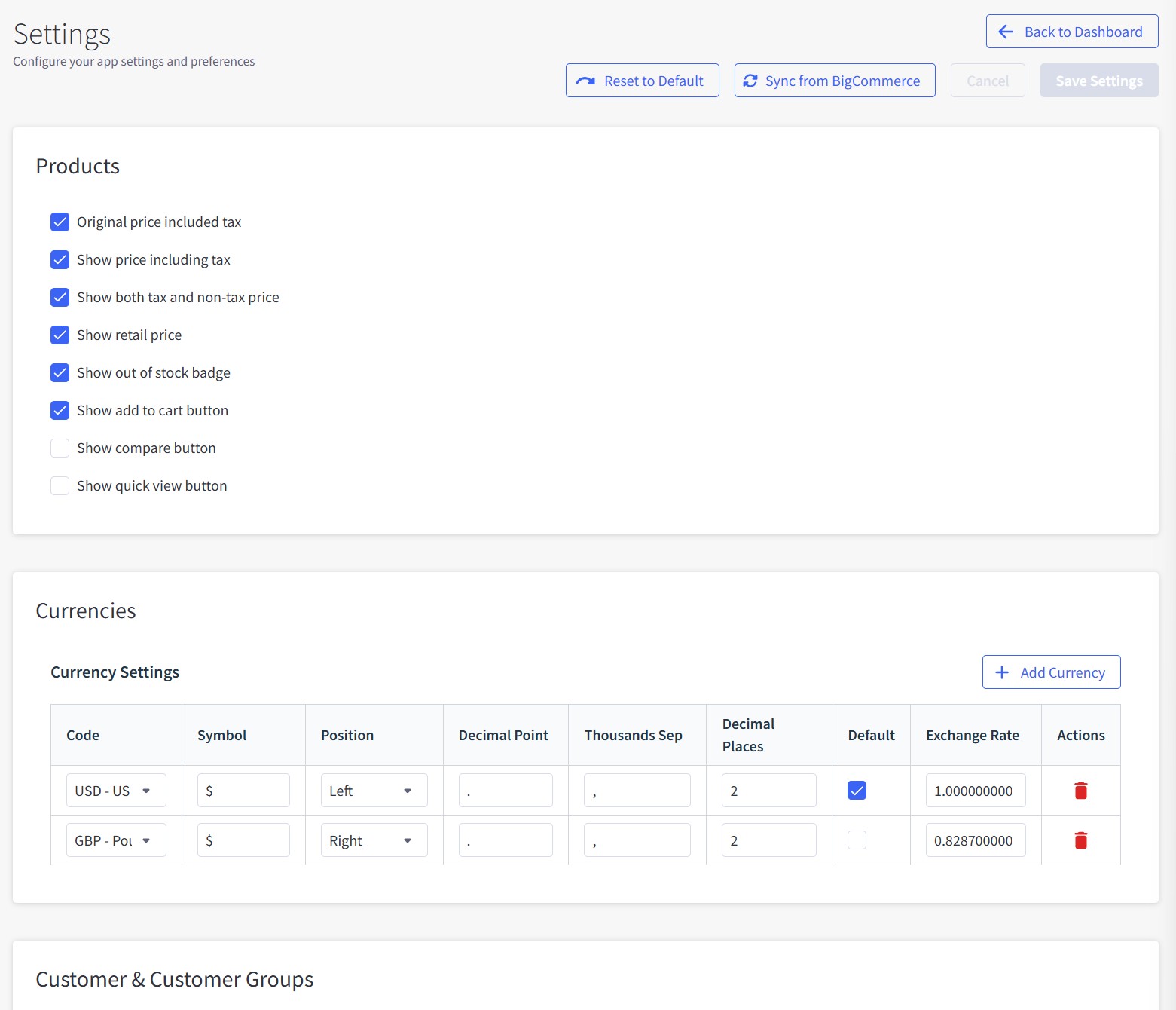
Task: Open the Left position dropdown
Action: (374, 791)
